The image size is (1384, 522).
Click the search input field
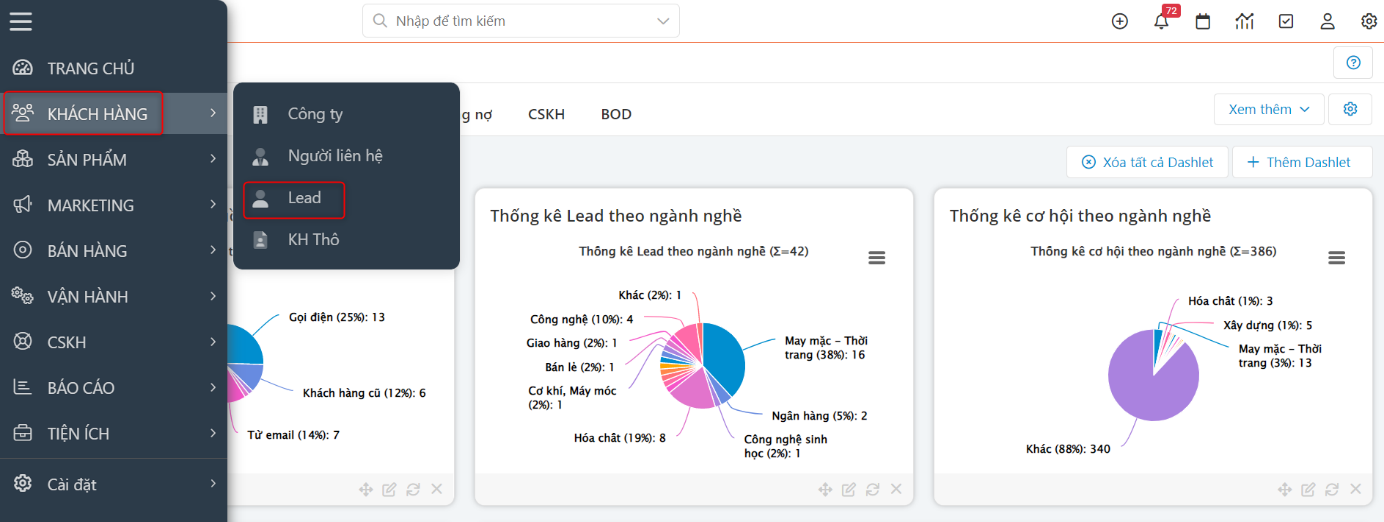[x=510, y=21]
